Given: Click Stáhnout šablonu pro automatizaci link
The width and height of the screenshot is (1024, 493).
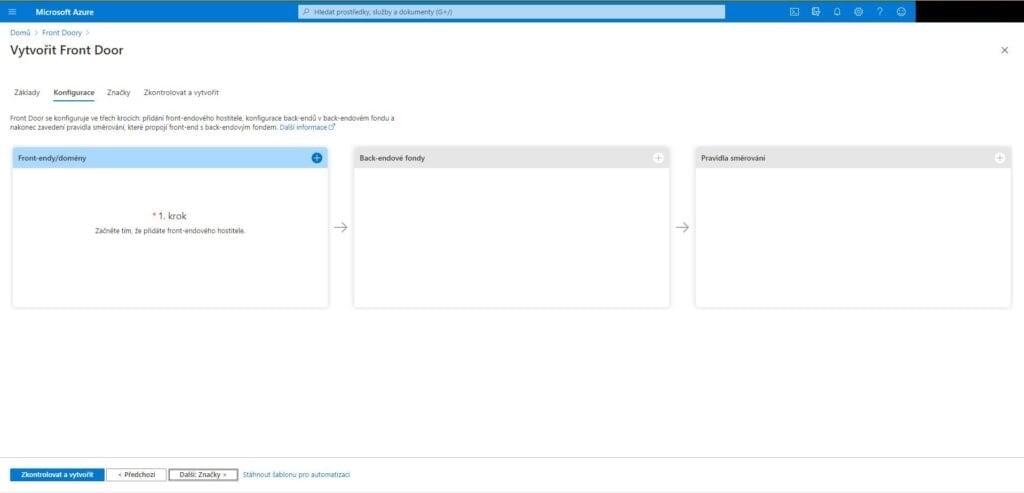Looking at the screenshot, I should pos(296,475).
